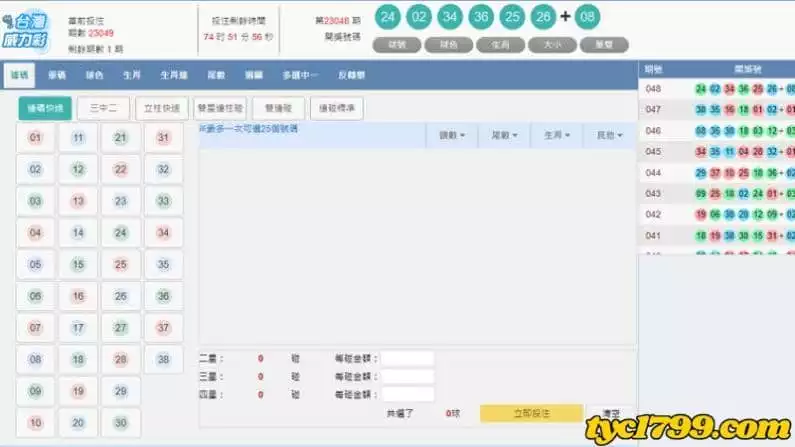
Task: Pick number 16 in the grid
Action: click(78, 296)
